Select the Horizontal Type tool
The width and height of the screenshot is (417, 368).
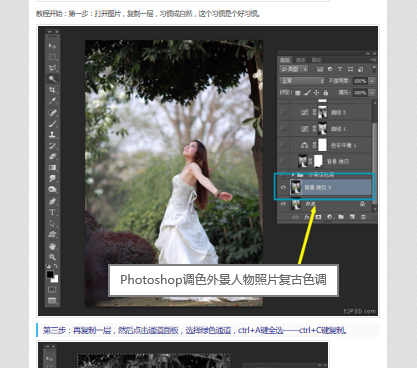coord(52,212)
